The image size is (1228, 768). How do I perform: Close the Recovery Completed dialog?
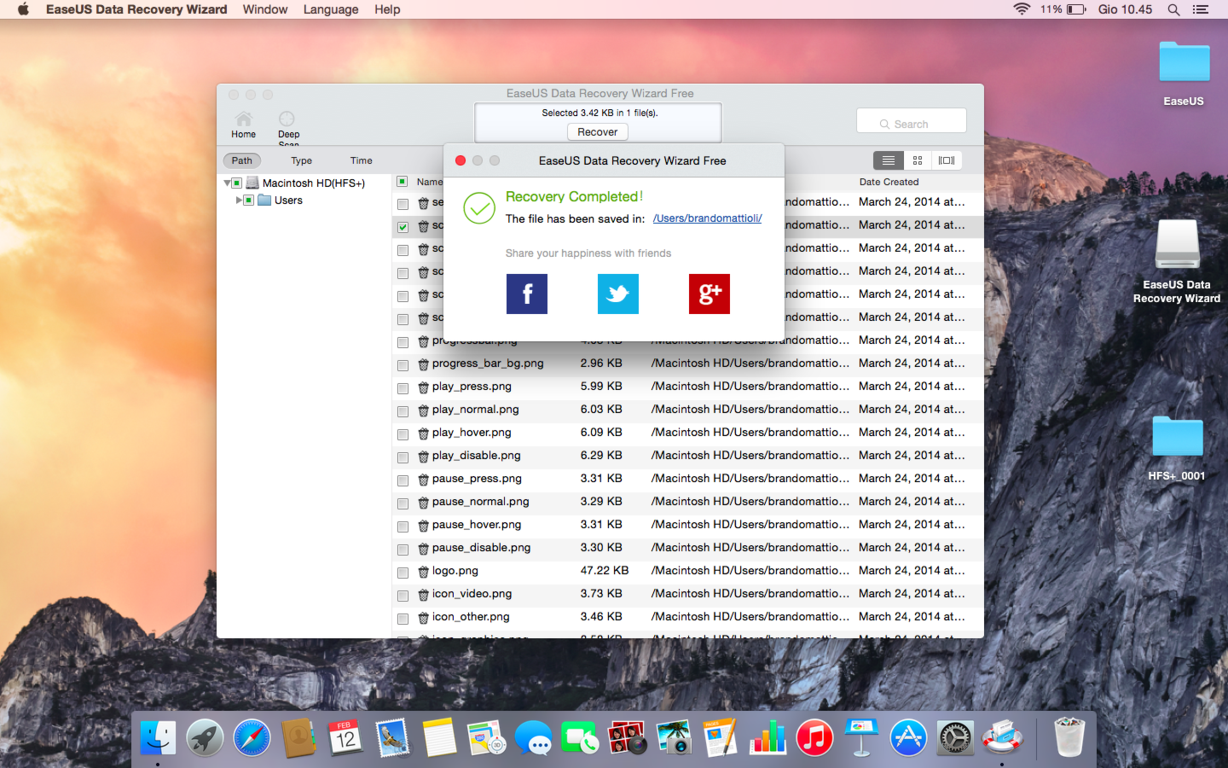[460, 160]
